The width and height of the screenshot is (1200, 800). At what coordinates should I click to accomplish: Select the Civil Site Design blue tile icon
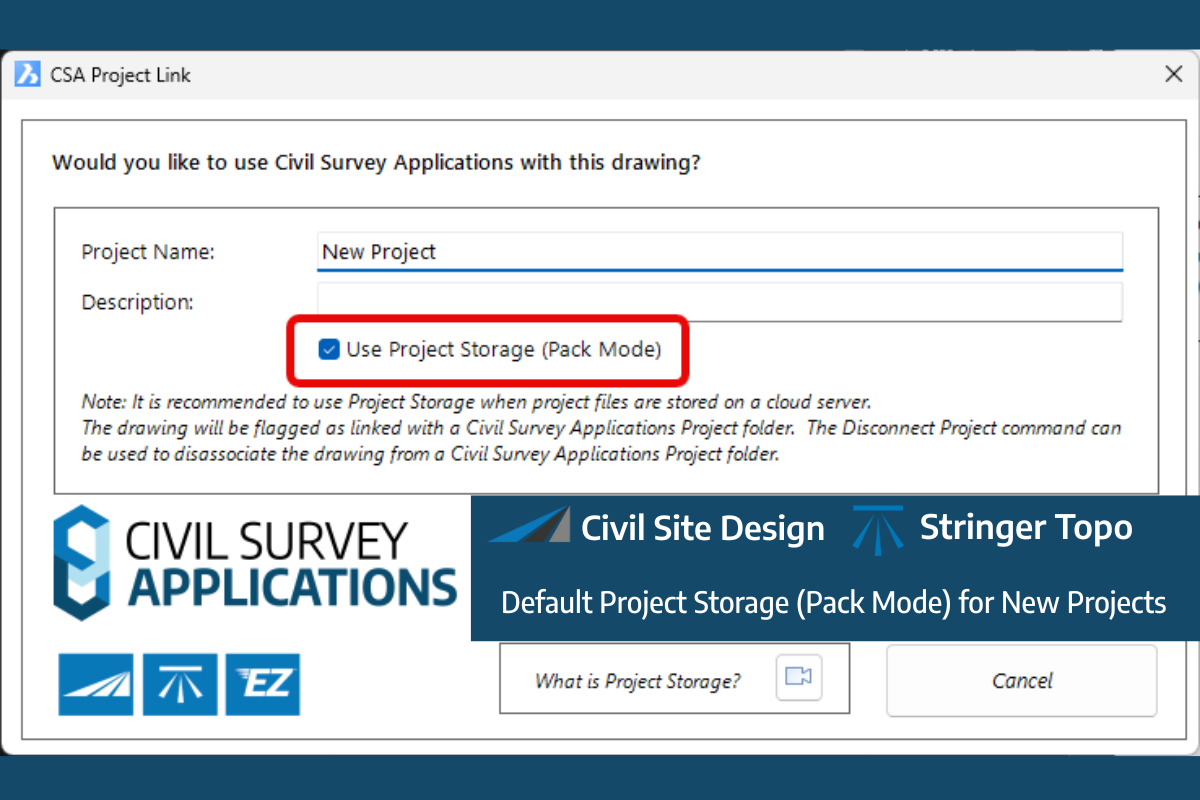tap(95, 684)
